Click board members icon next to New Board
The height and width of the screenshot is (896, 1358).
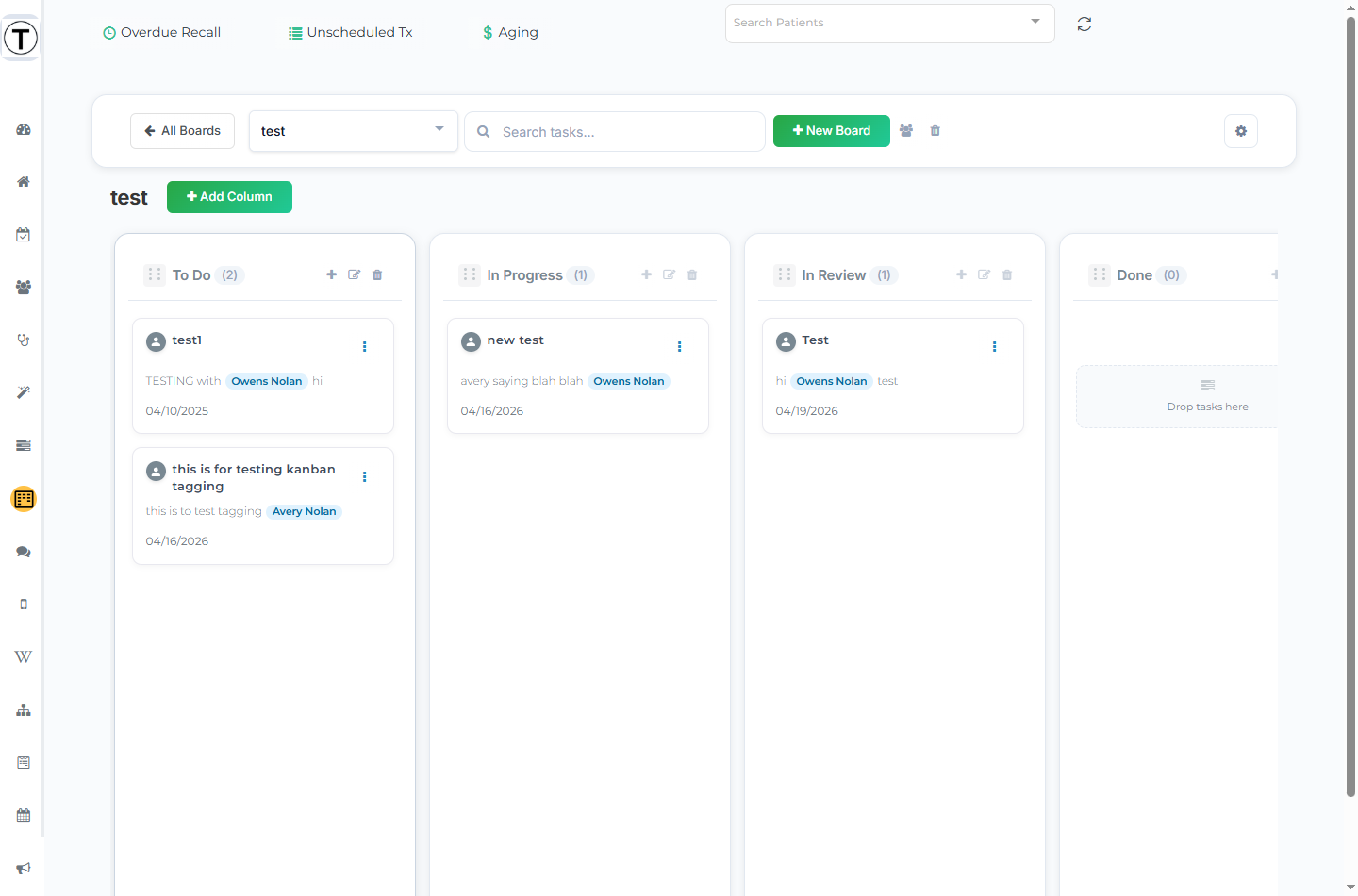click(x=906, y=131)
